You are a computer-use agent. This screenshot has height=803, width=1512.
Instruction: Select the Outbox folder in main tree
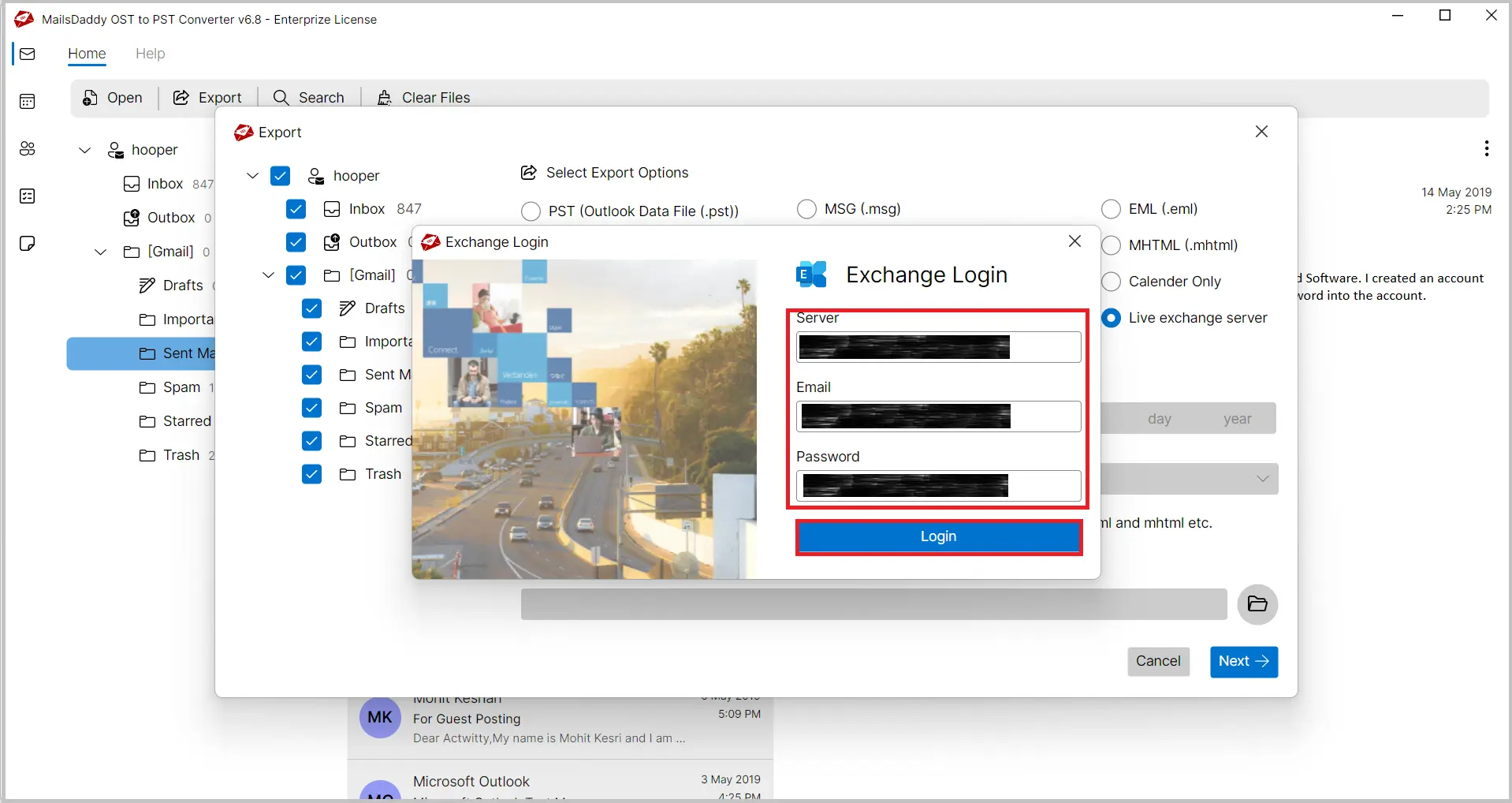pos(167,218)
